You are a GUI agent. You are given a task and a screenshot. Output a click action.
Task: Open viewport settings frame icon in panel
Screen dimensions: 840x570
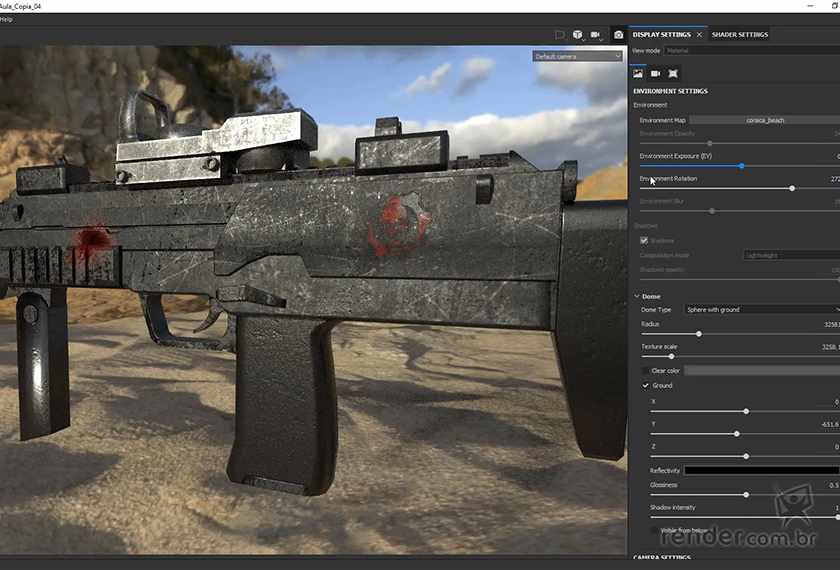(x=673, y=73)
